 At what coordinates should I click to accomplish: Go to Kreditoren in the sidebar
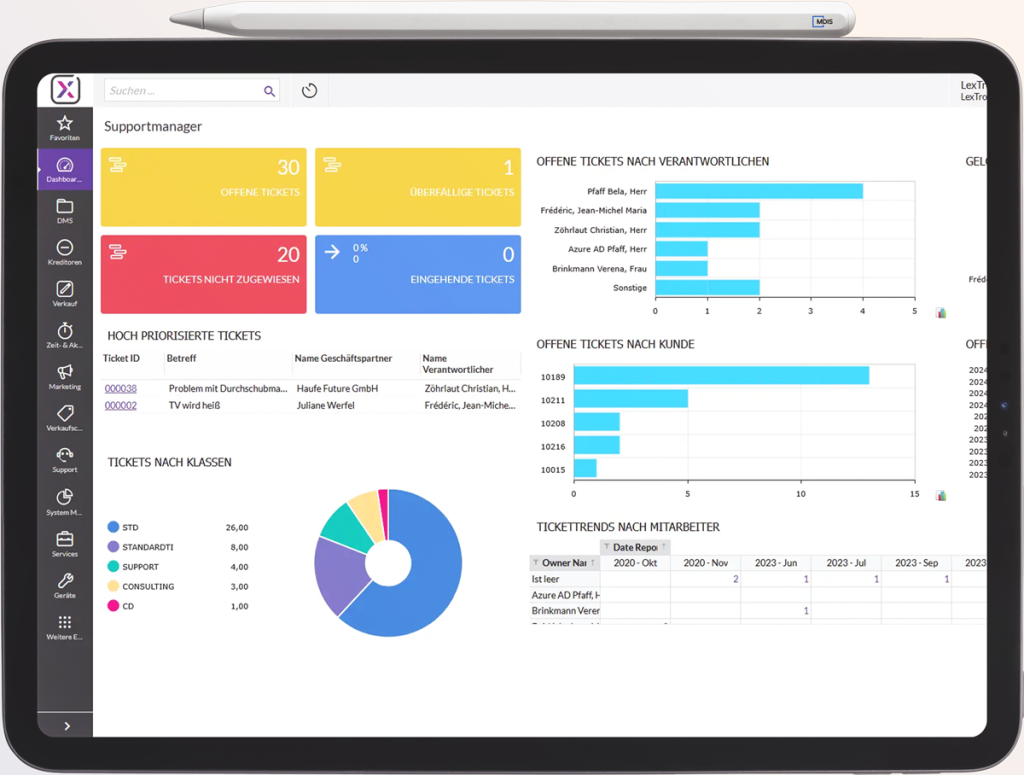65,252
